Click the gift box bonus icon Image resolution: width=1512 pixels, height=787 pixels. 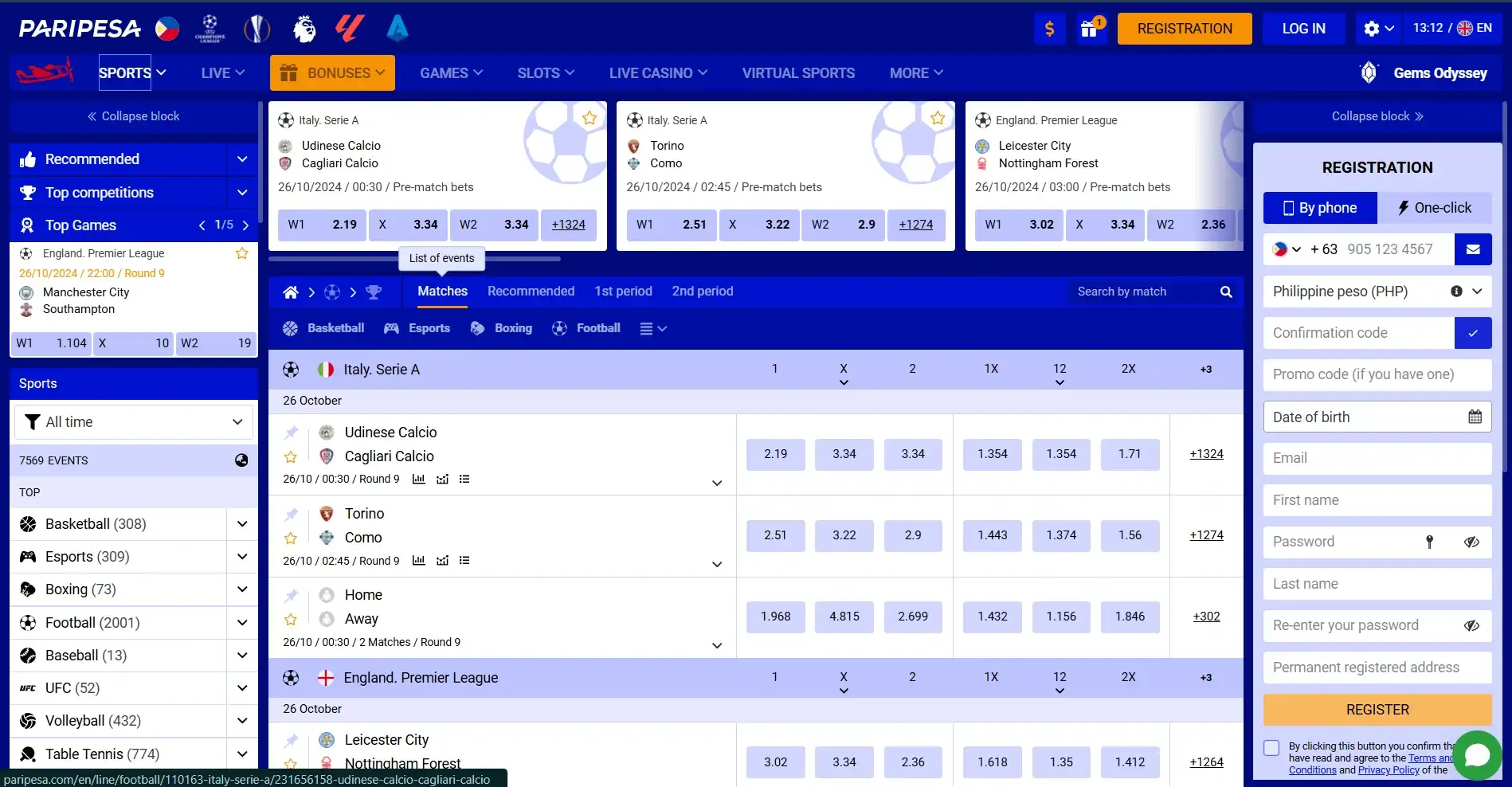point(1089,29)
